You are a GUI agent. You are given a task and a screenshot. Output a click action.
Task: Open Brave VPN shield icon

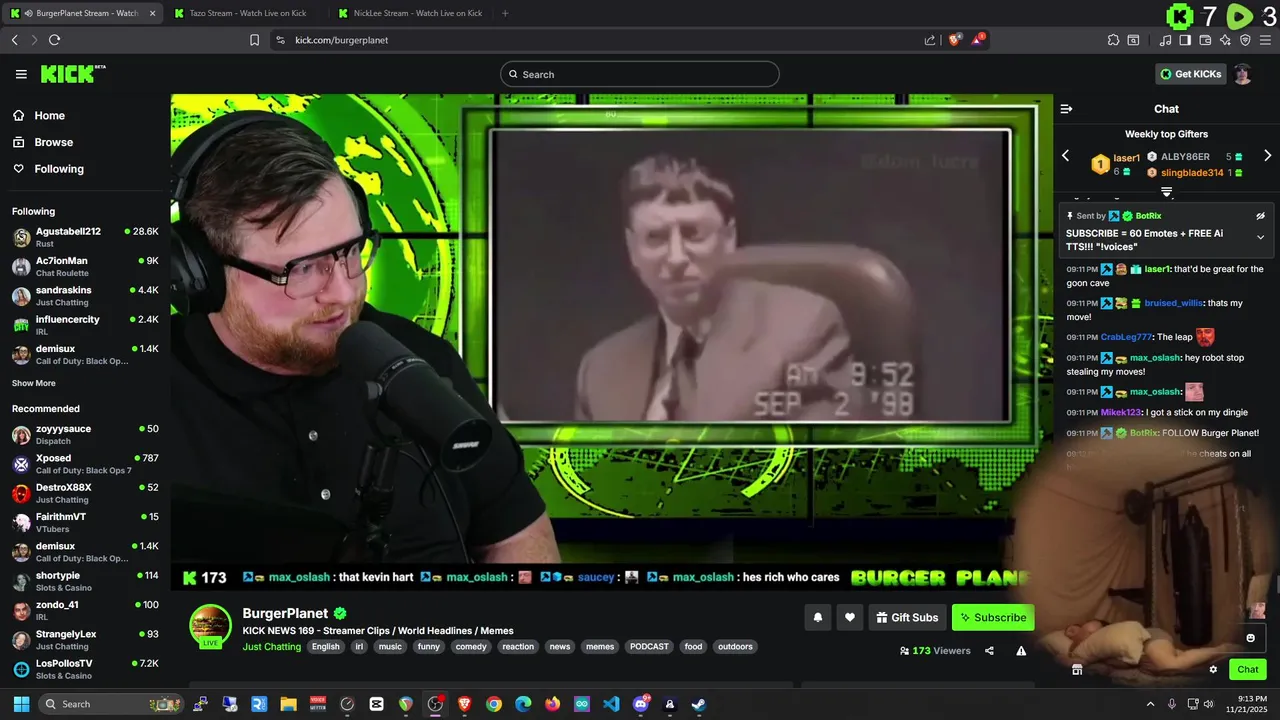coord(1245,40)
